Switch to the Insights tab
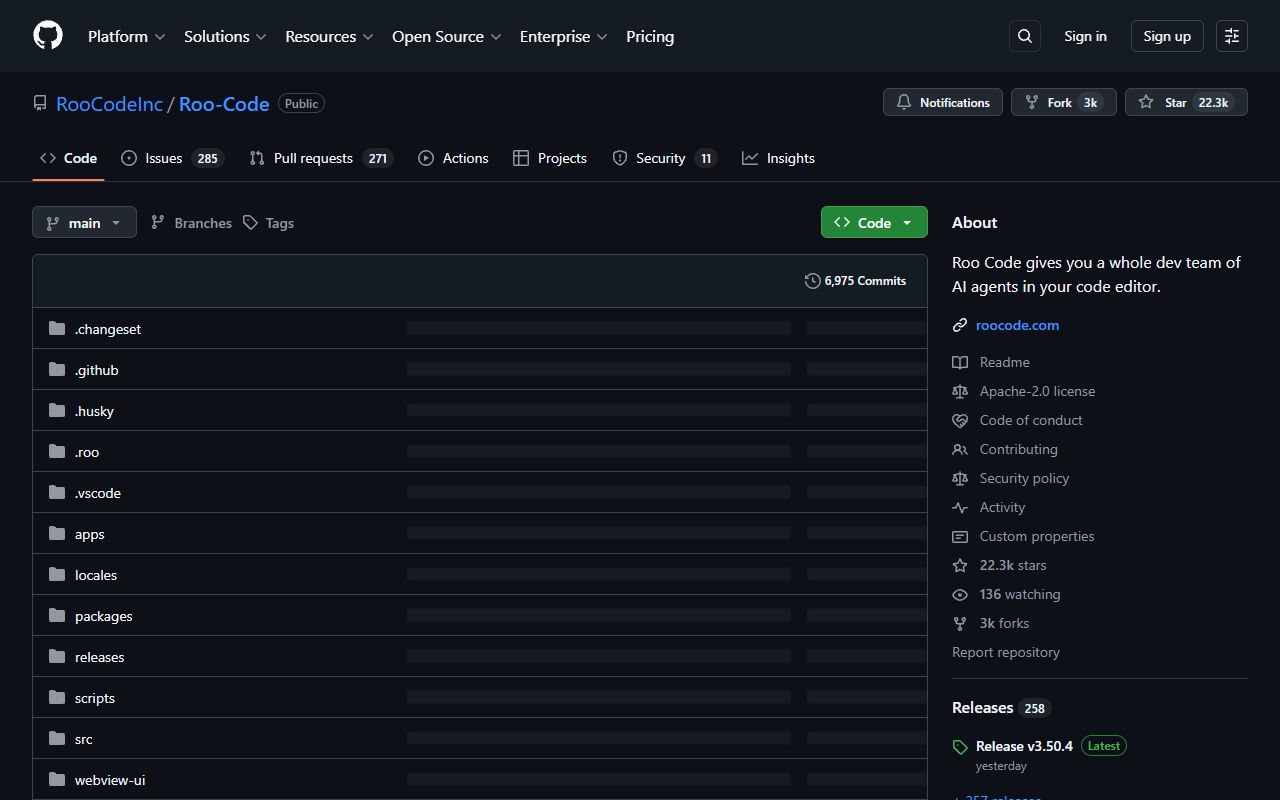 [x=779, y=157]
